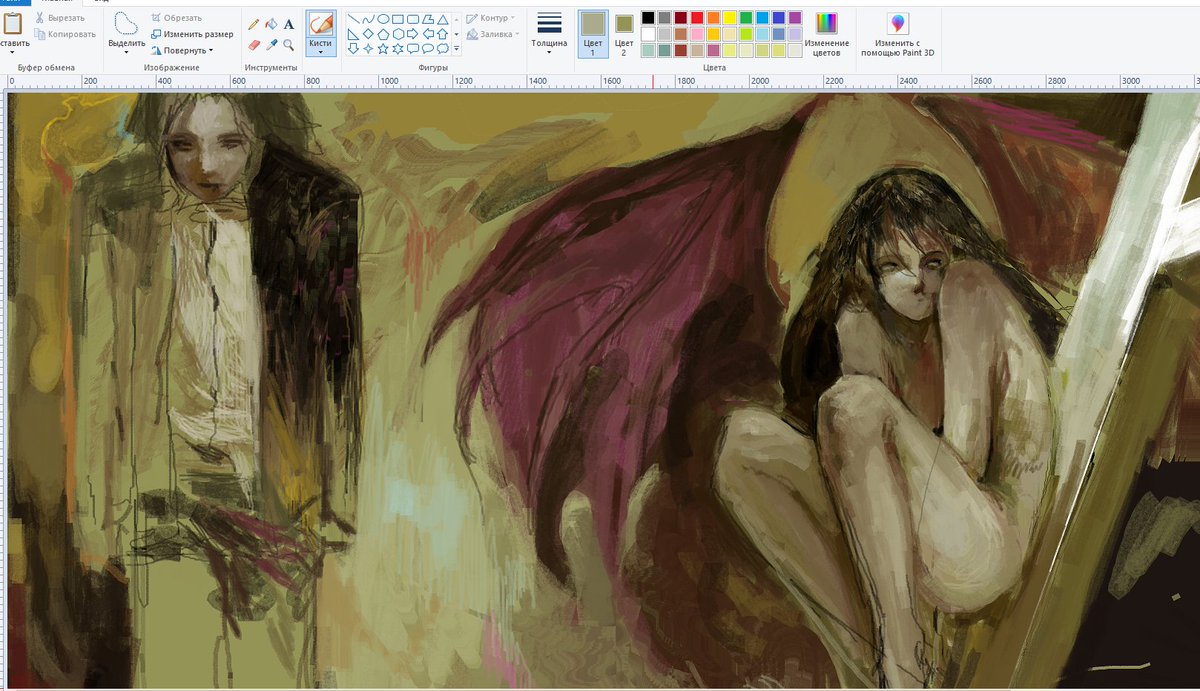Pick the black color swatch
The image size is (1200, 691).
(648, 18)
